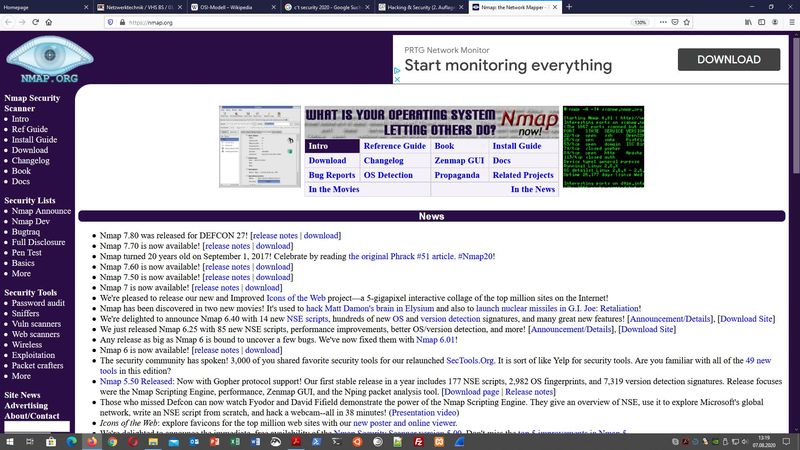Screen dimensions: 800x450
Task: Open In the News link
Action: point(533,189)
